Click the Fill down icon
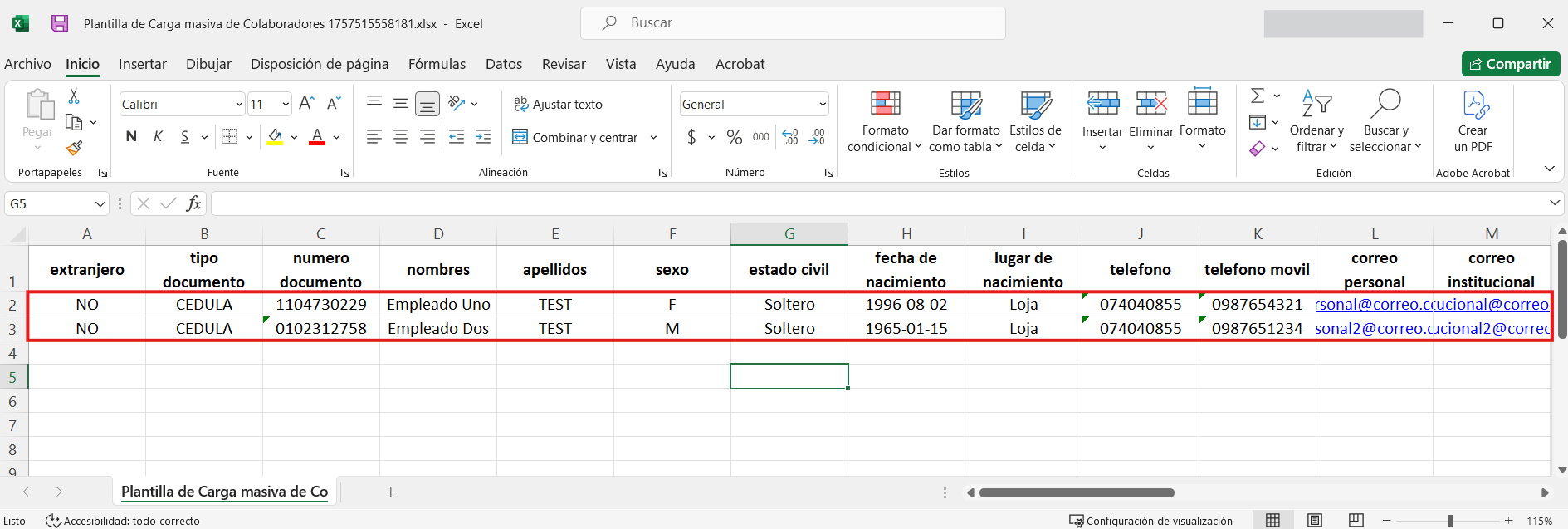1568x529 pixels. click(x=1258, y=122)
